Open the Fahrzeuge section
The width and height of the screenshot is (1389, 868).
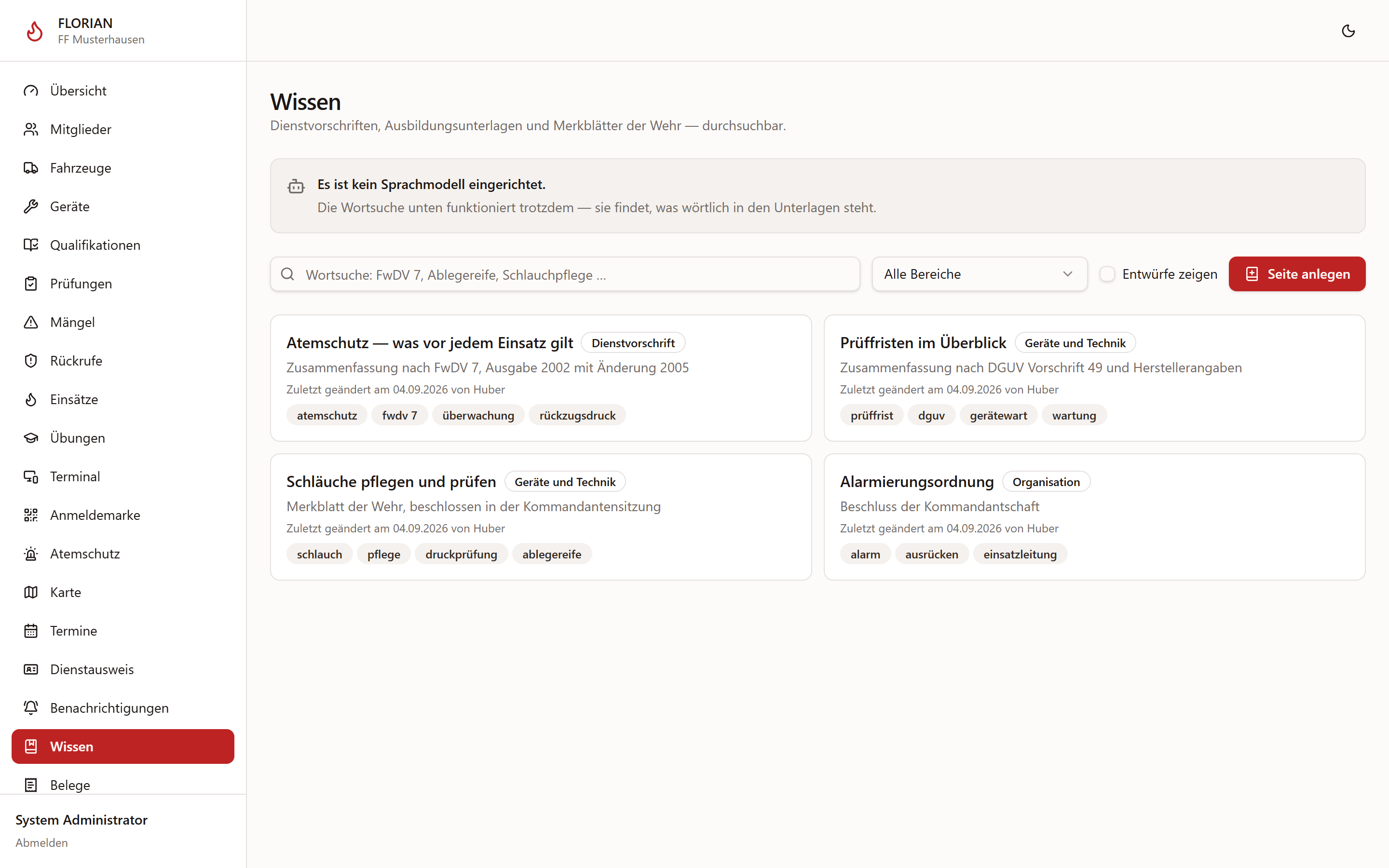(123, 168)
